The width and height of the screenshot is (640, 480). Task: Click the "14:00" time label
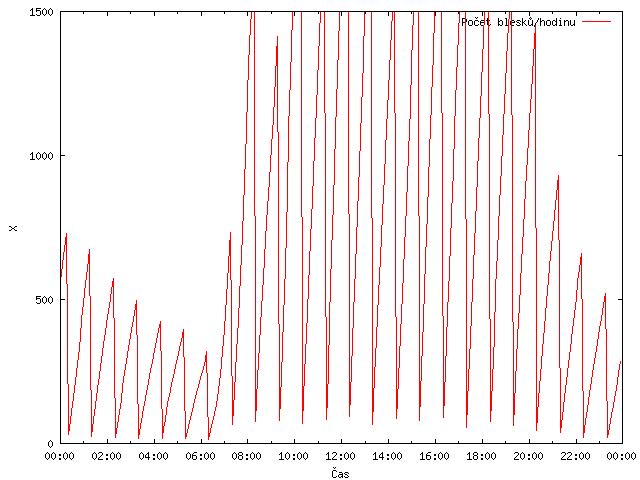click(x=388, y=456)
